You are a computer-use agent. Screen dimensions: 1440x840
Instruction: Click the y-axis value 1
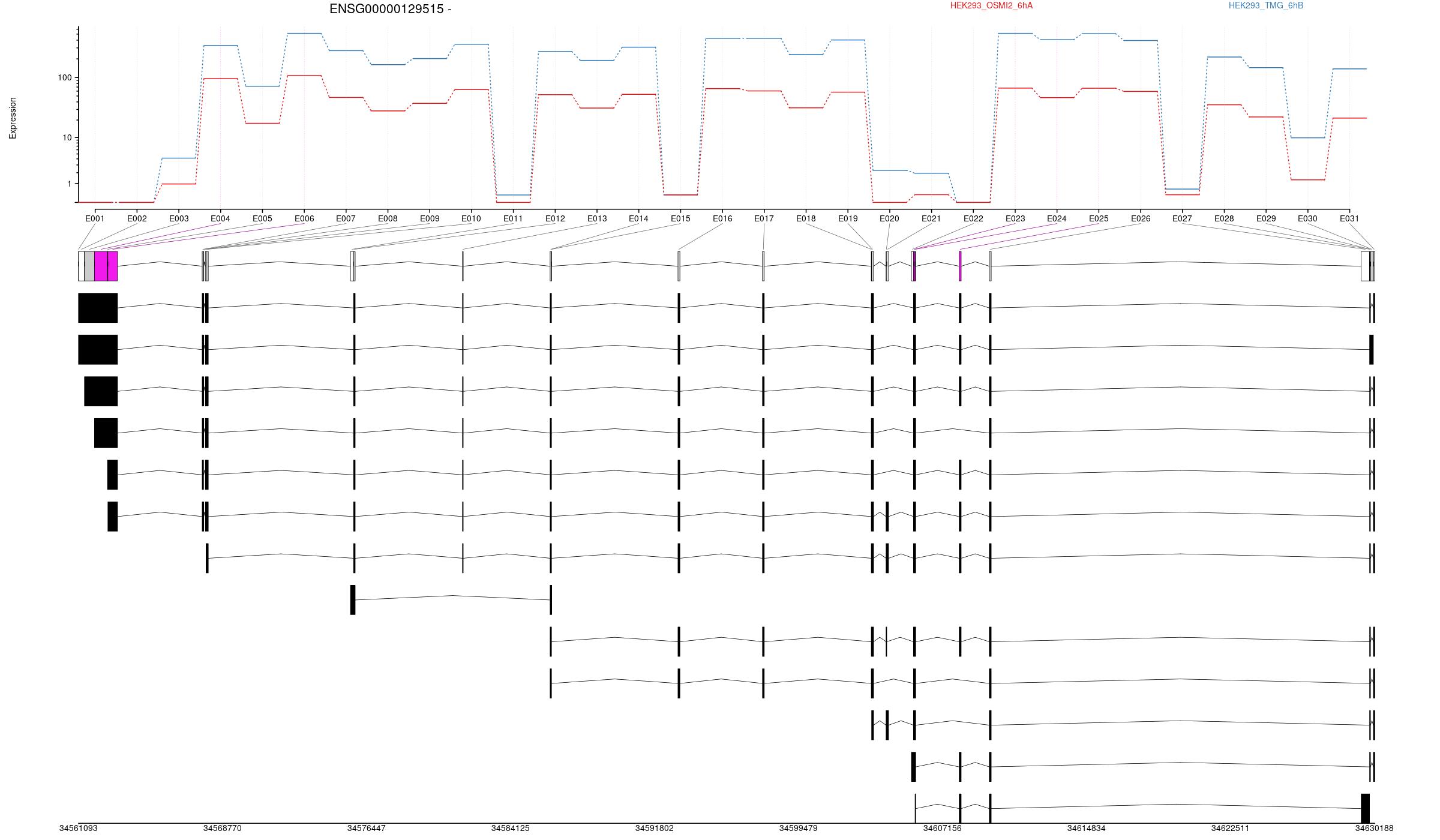69,184
